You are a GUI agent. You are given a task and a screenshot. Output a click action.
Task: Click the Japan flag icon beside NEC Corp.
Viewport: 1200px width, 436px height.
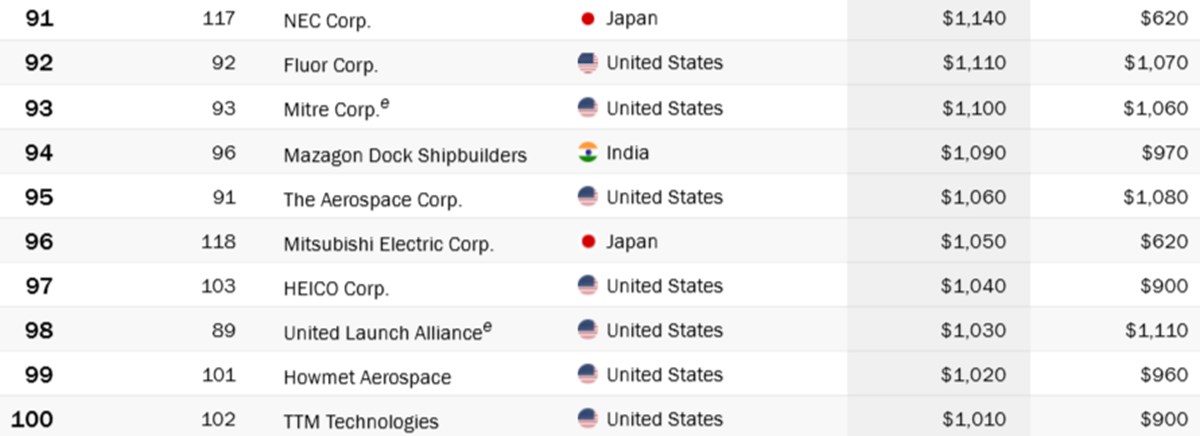588,18
